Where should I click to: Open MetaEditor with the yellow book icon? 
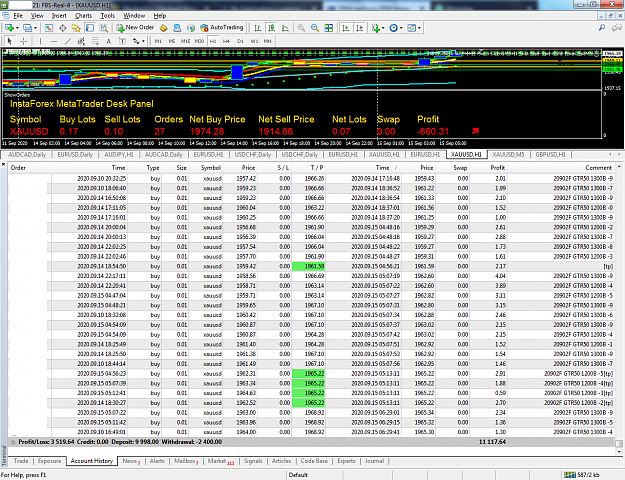pos(163,28)
